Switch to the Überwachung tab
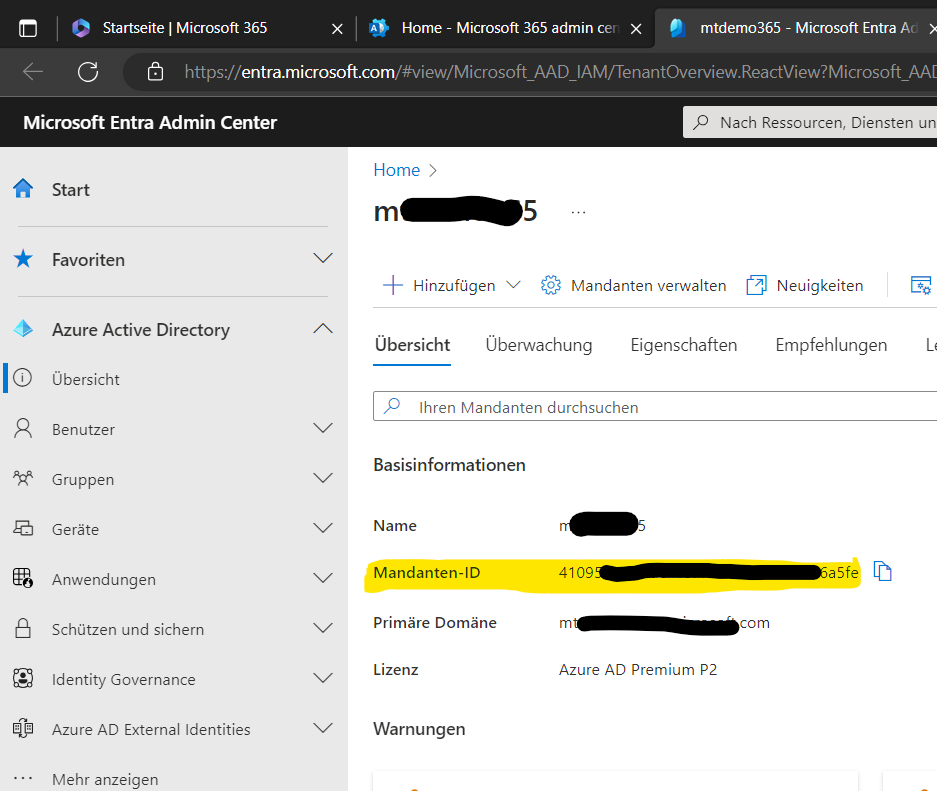Viewport: 937px width, 791px height. point(538,345)
